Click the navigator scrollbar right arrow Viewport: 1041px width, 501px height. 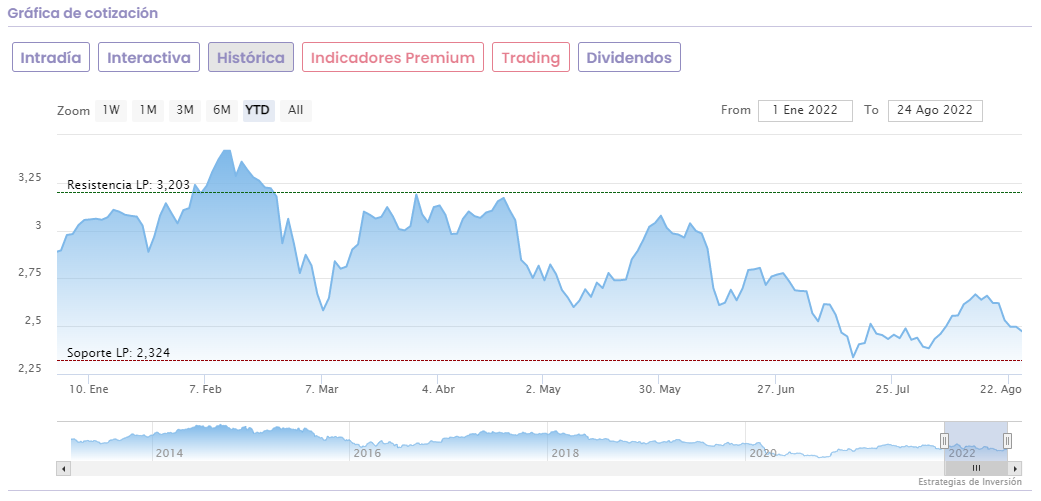(1015, 468)
